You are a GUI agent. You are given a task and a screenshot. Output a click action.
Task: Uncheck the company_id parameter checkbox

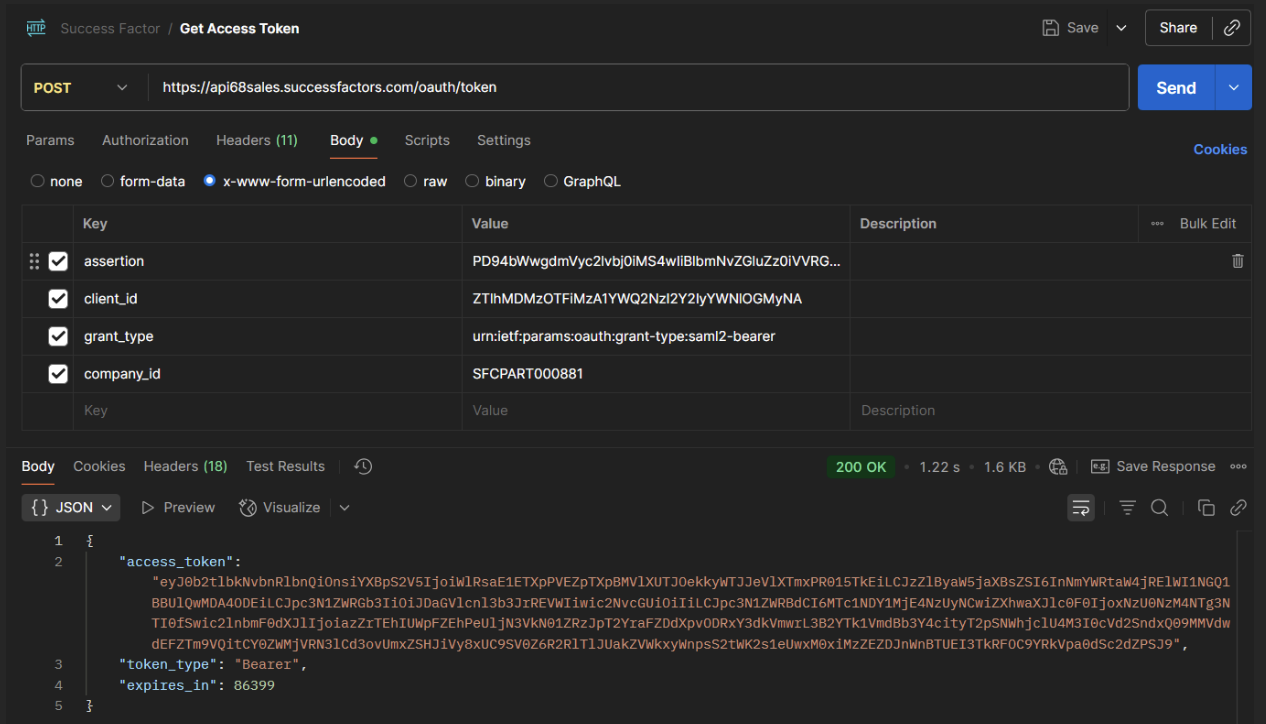[x=58, y=374]
